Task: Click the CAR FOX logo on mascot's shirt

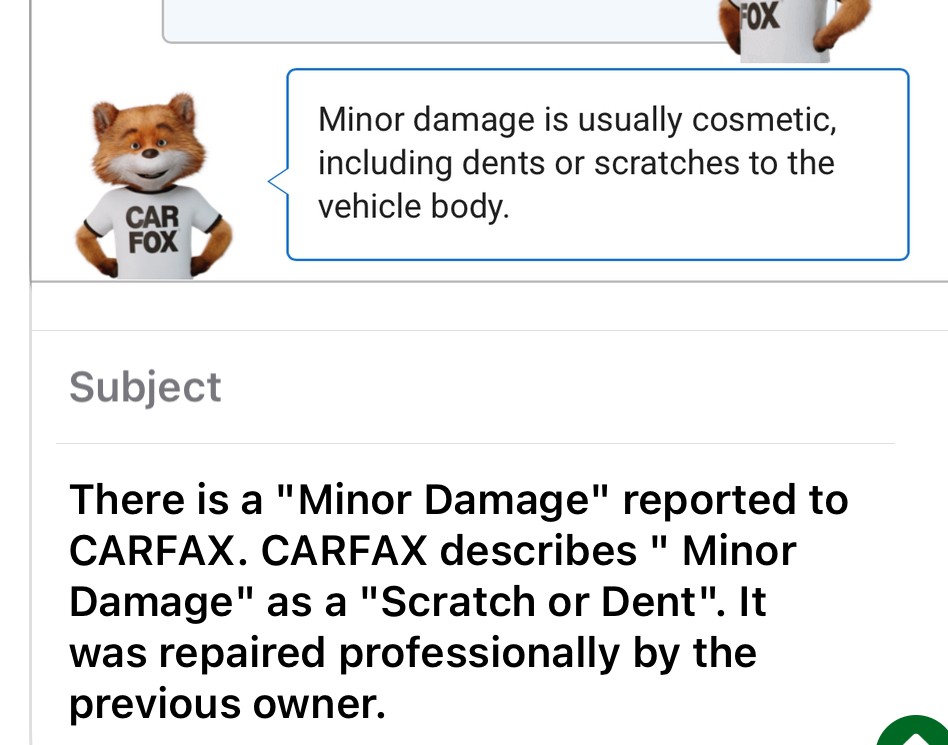Action: 152,229
